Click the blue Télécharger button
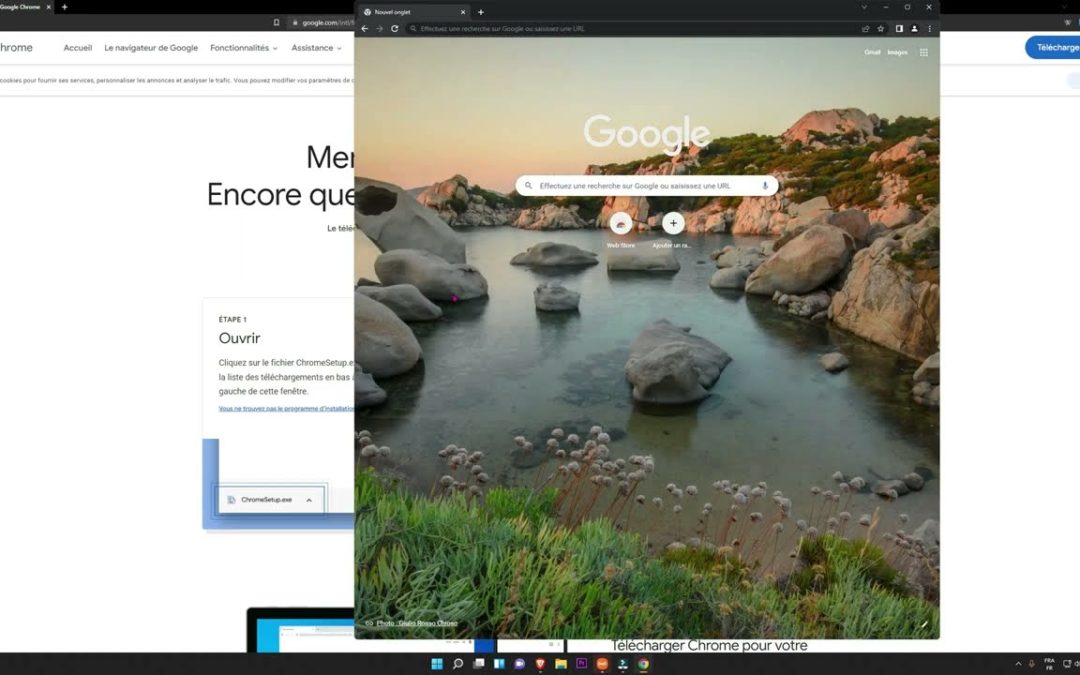1080x675 pixels. (1053, 48)
